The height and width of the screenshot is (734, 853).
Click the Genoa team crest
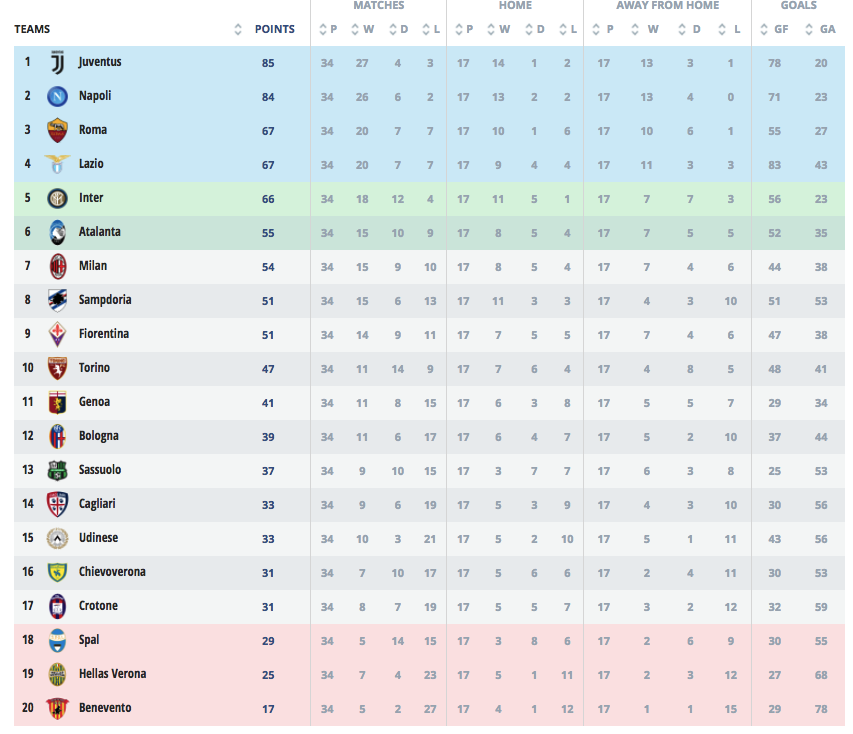click(x=57, y=402)
